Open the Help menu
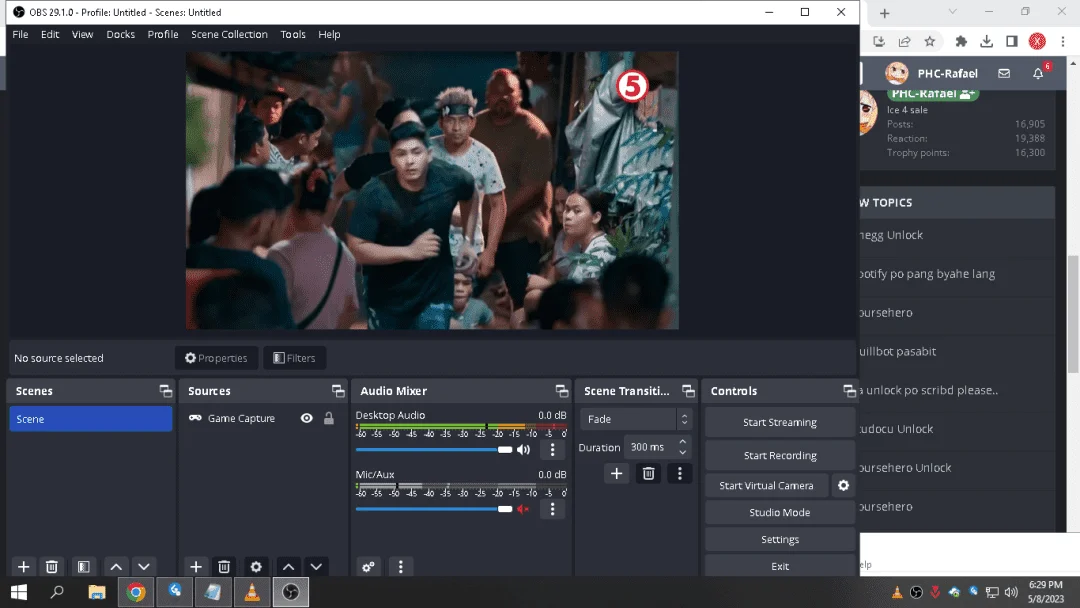This screenshot has height=608, width=1080. [x=329, y=34]
